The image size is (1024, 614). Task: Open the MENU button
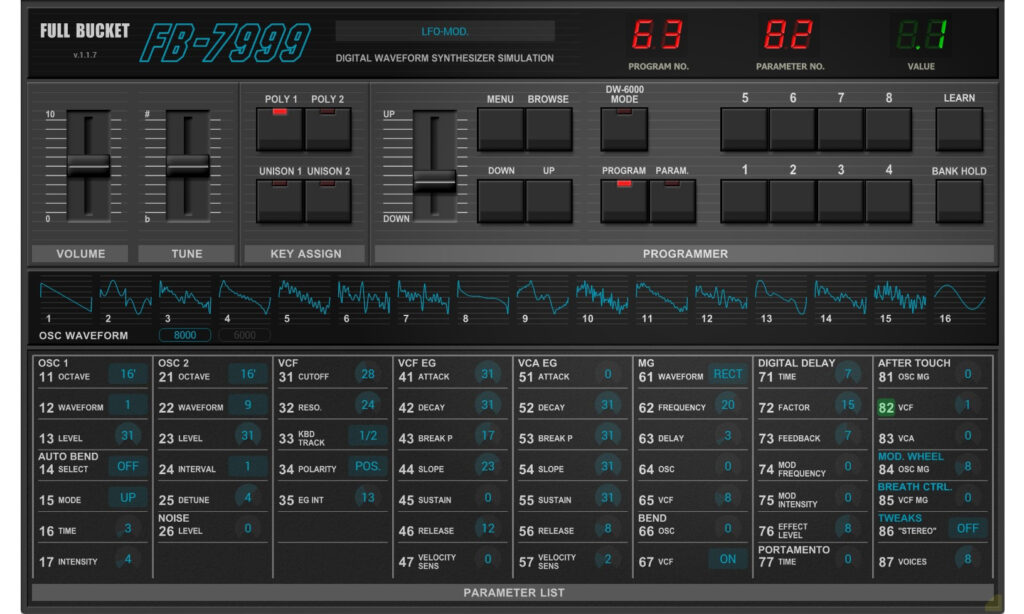[x=501, y=129]
